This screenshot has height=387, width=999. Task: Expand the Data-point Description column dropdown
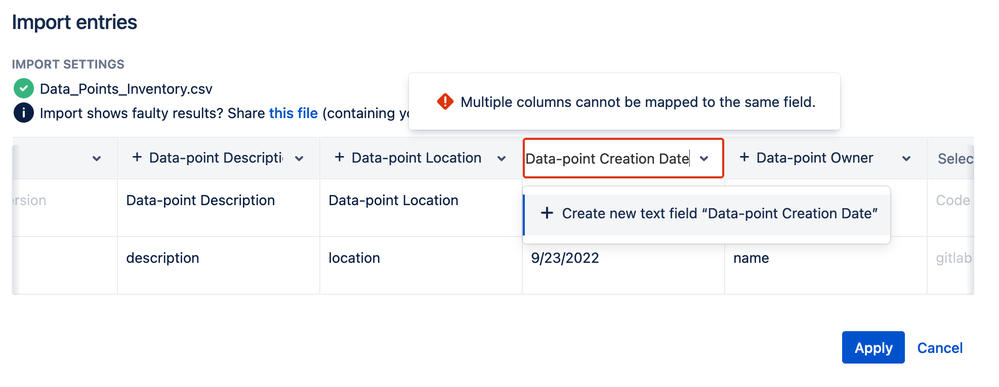pyautogui.click(x=299, y=159)
